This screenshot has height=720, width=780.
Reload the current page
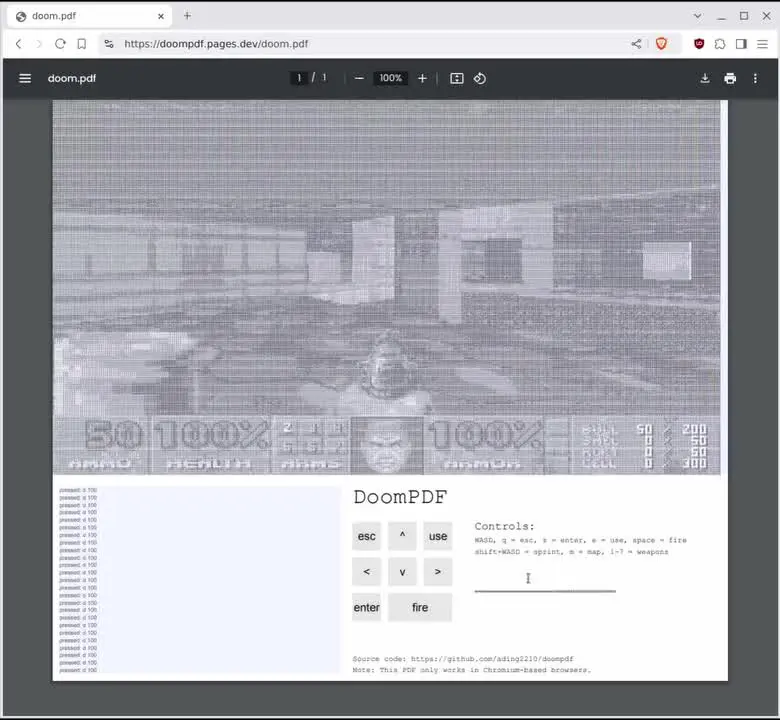tap(60, 44)
